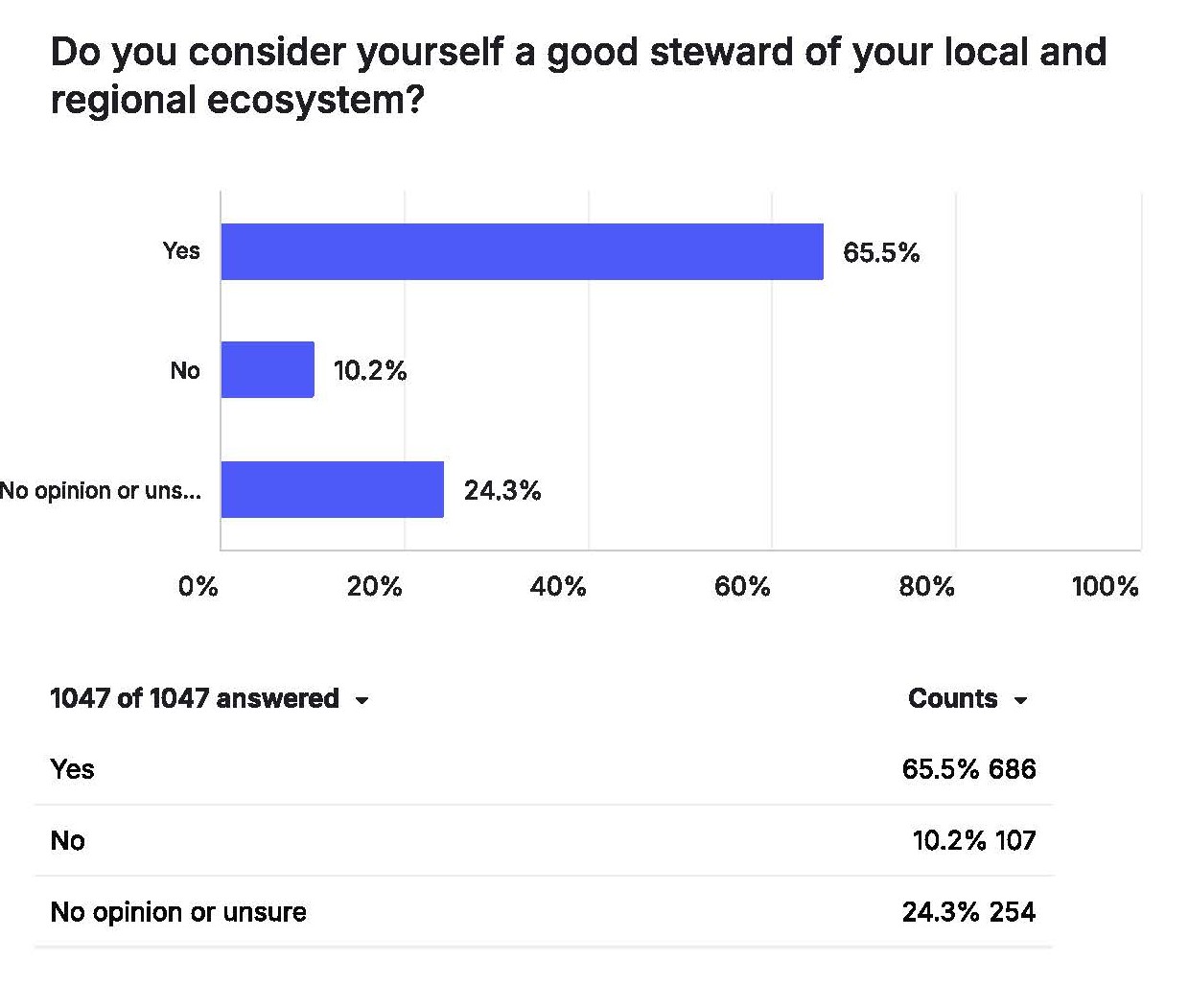Click the blue Yes bar in chart

[522, 251]
